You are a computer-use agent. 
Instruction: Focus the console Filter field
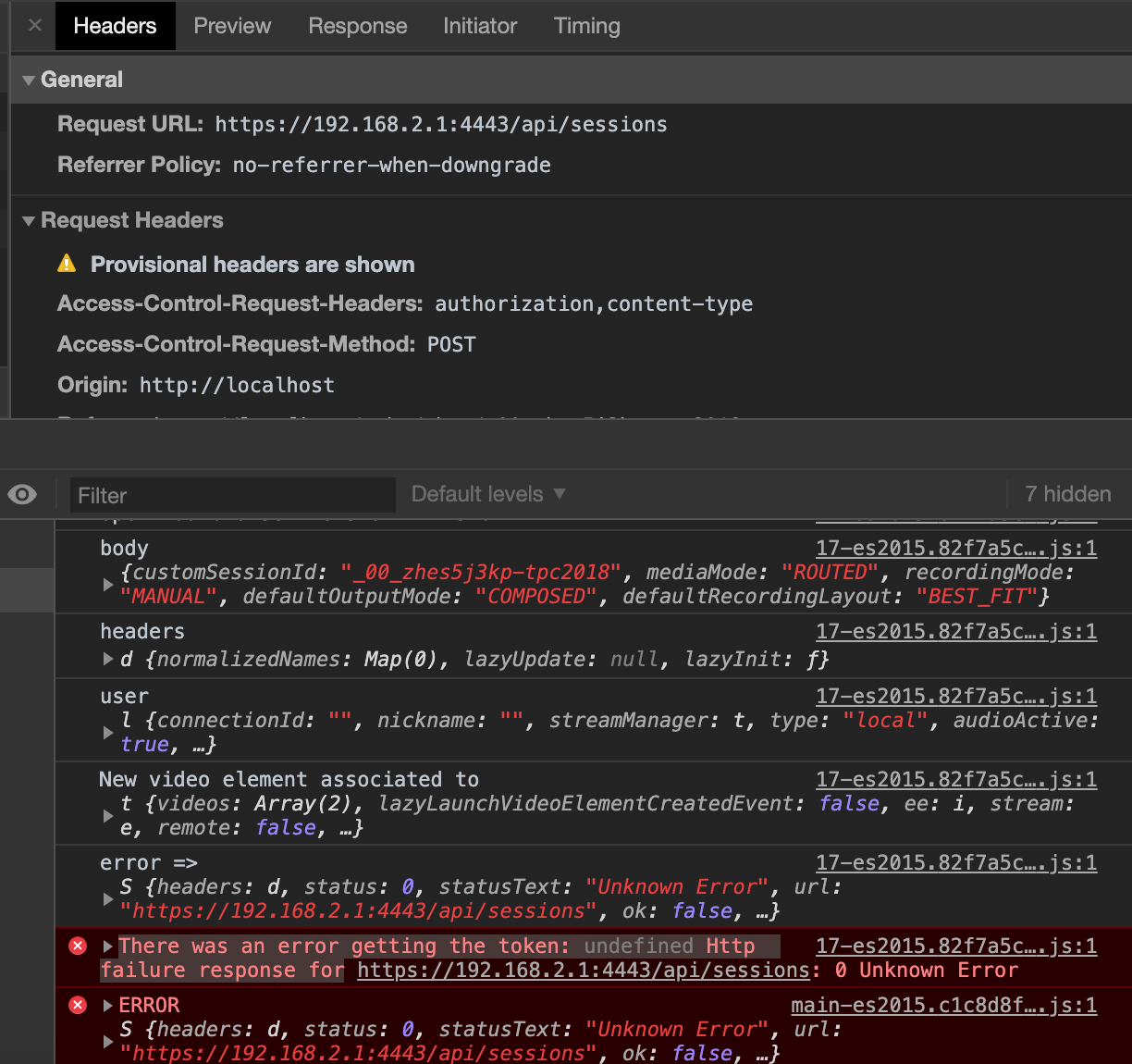[x=232, y=495]
